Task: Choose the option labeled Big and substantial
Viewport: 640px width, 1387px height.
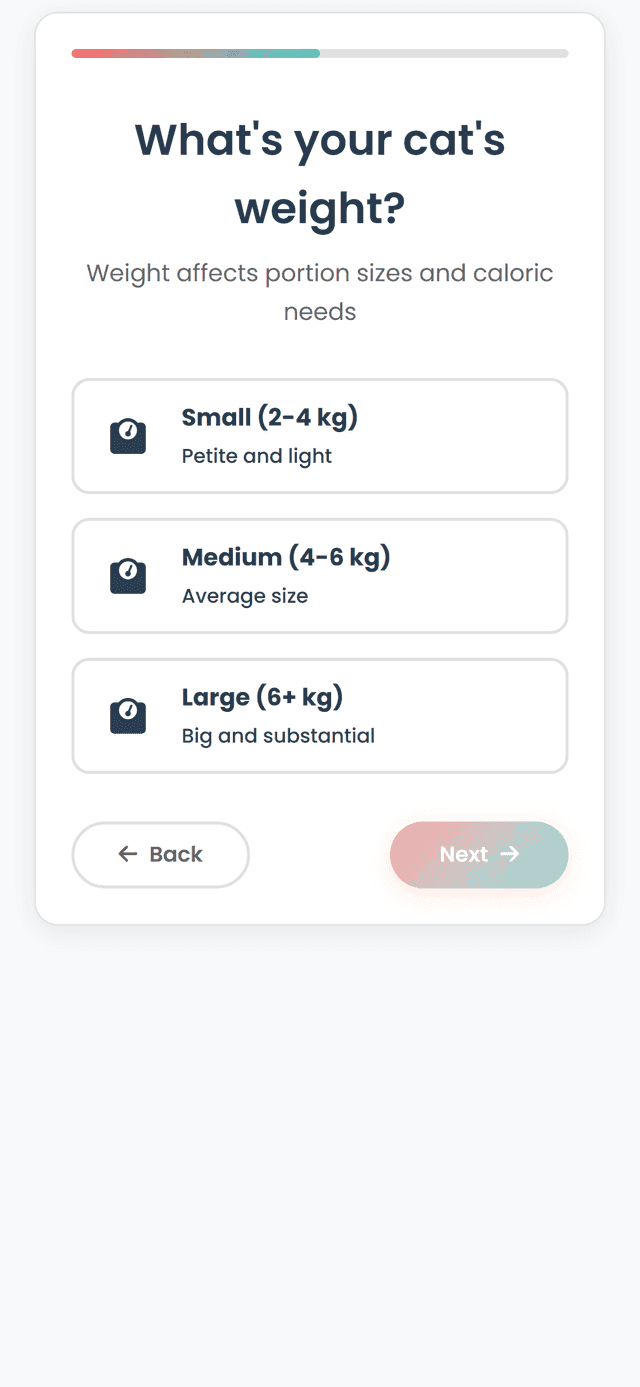Action: pos(277,736)
